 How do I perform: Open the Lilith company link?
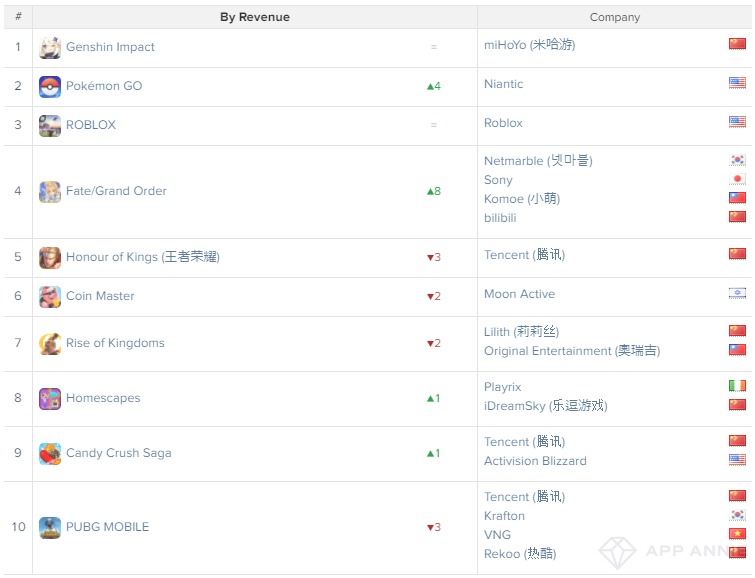[x=521, y=332]
